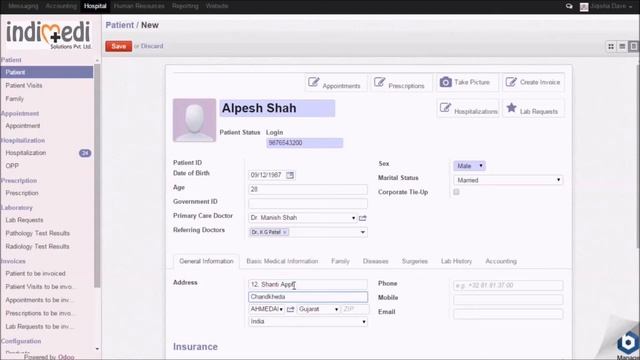The height and width of the screenshot is (360, 640).
Task: Click the Mobile input field
Action: point(508,300)
